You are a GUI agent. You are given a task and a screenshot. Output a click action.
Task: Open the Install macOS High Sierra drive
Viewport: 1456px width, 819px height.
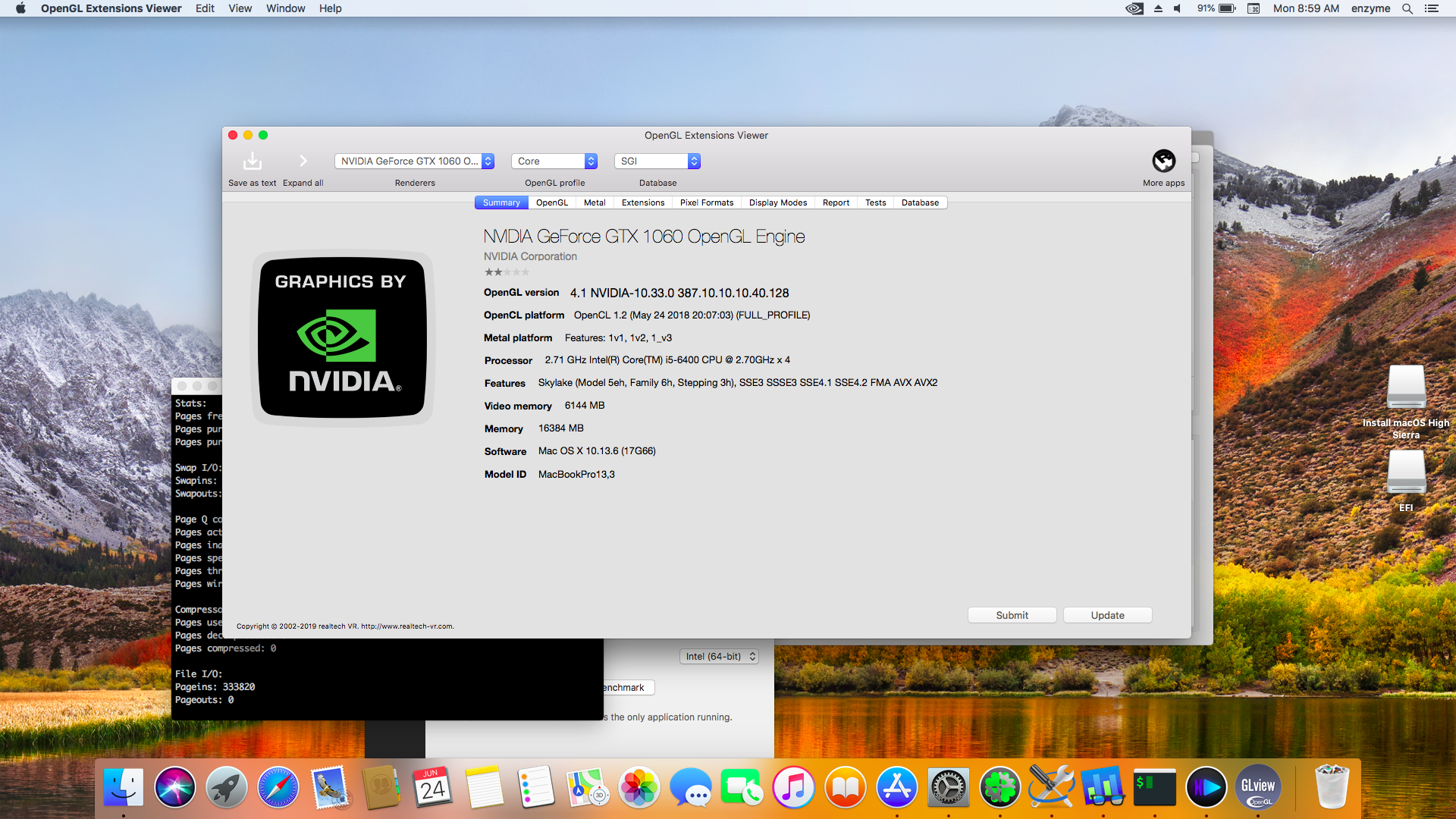1406,388
